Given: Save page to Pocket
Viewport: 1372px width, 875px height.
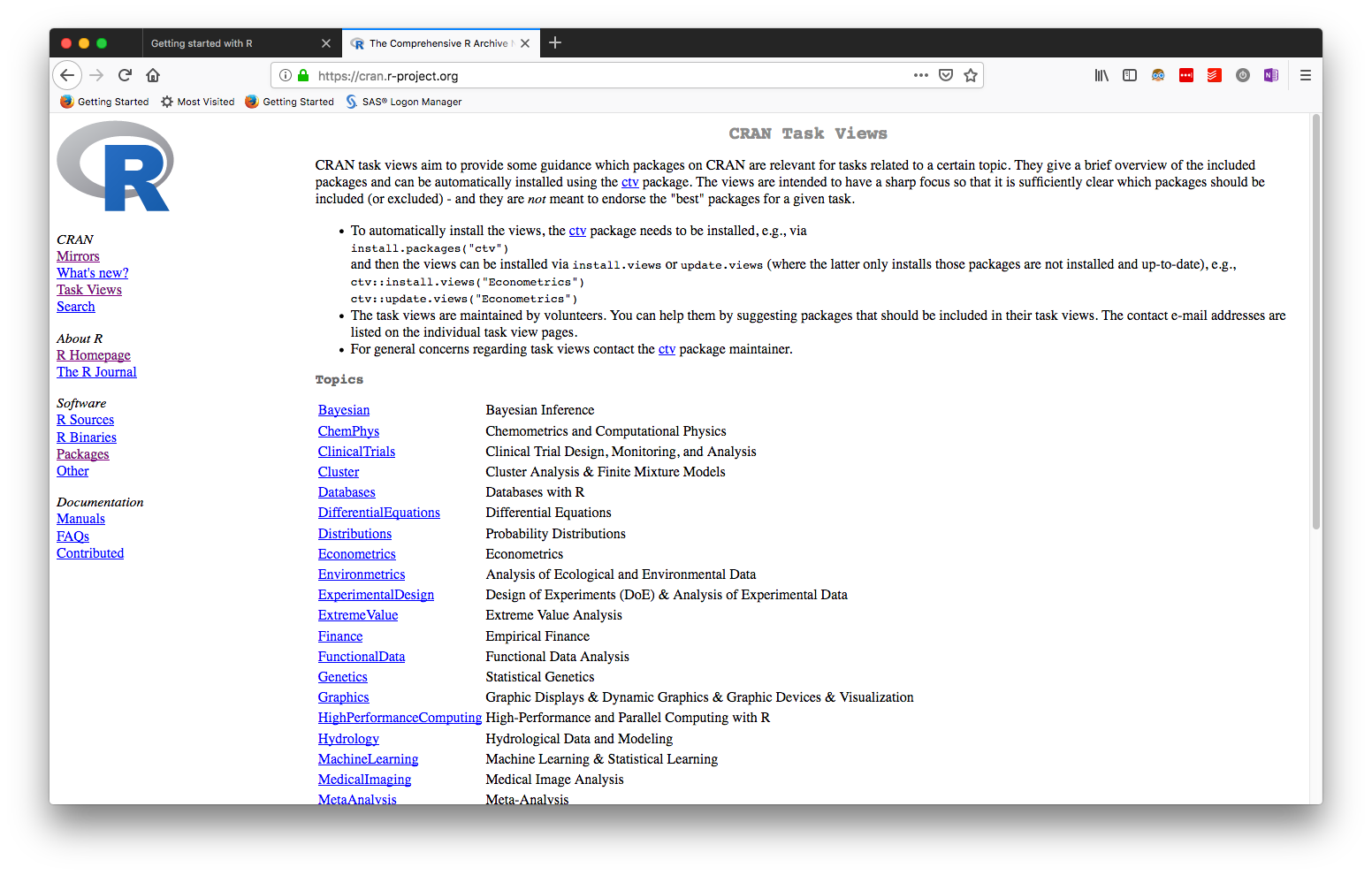Looking at the screenshot, I should point(946,75).
